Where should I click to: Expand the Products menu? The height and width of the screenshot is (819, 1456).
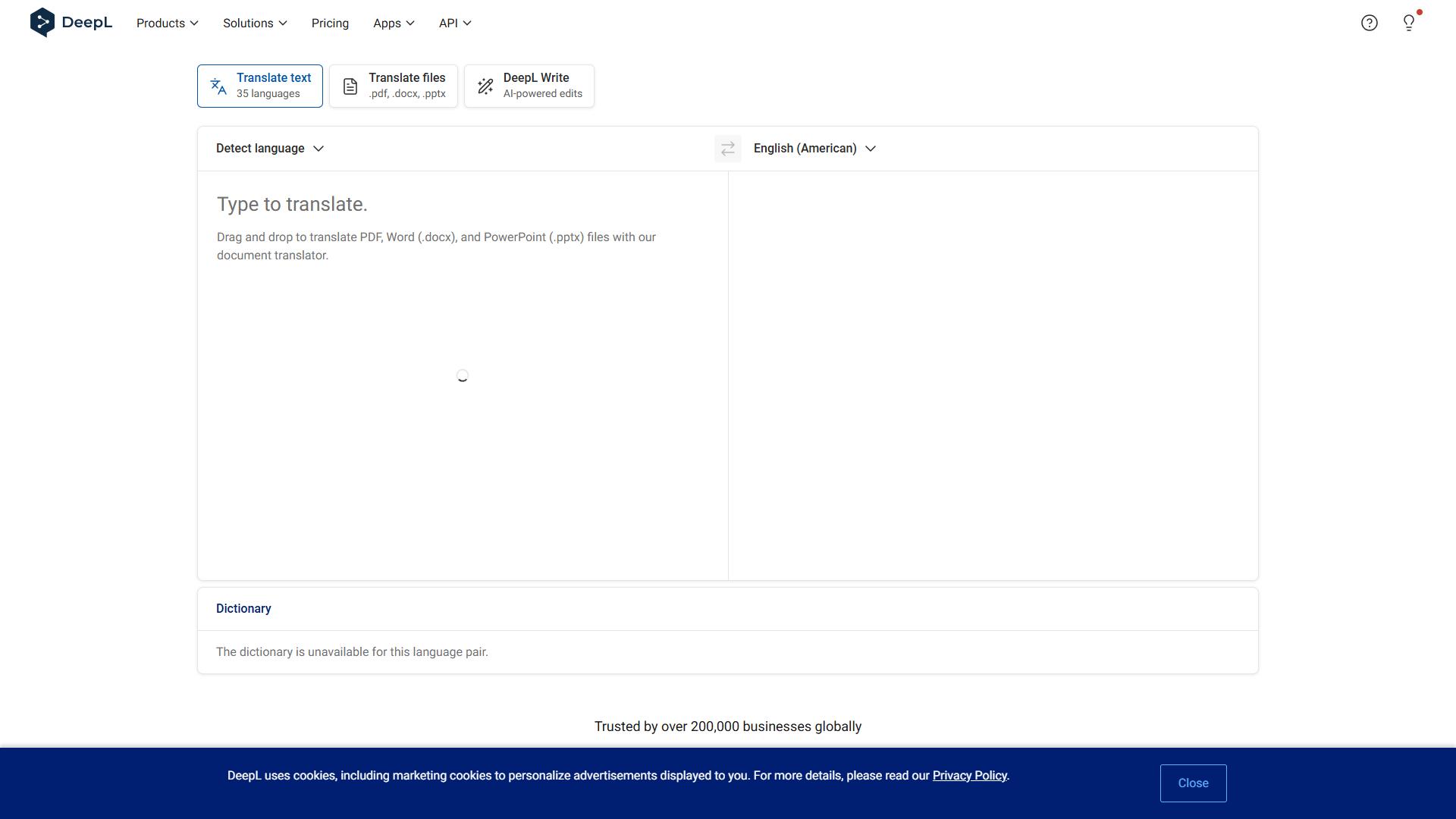[x=168, y=24]
